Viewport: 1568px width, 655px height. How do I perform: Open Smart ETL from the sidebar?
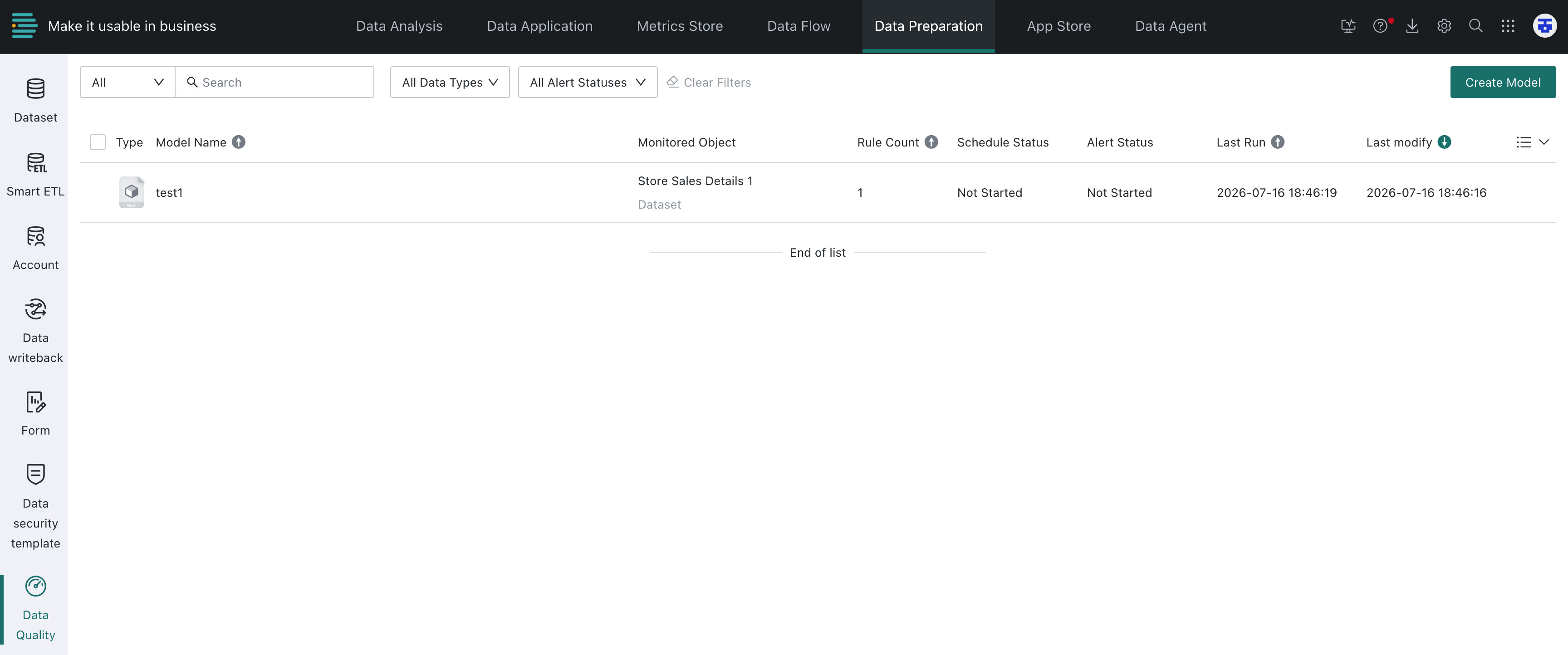(35, 174)
